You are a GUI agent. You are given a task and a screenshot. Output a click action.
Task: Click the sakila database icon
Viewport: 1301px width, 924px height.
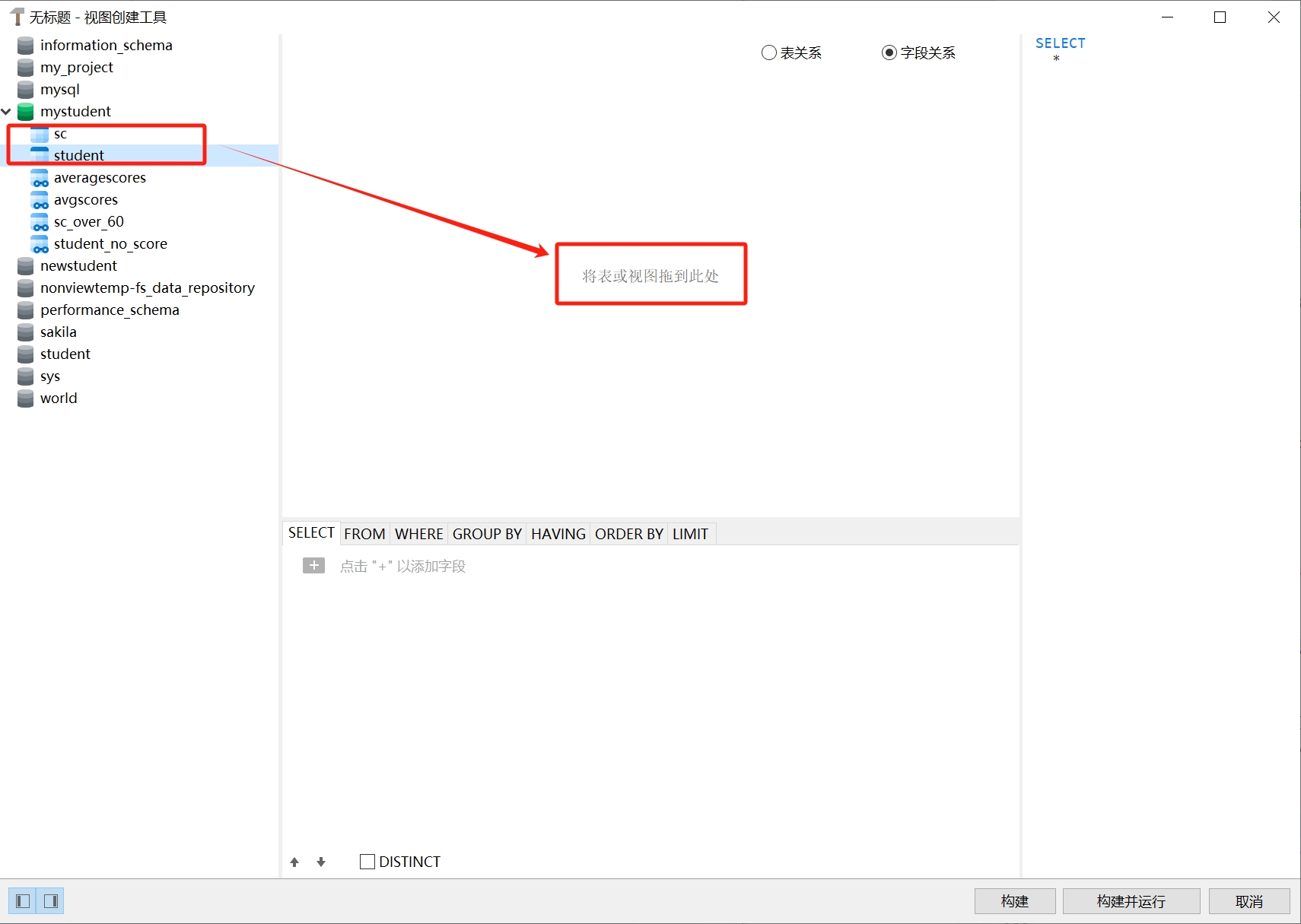(x=26, y=332)
